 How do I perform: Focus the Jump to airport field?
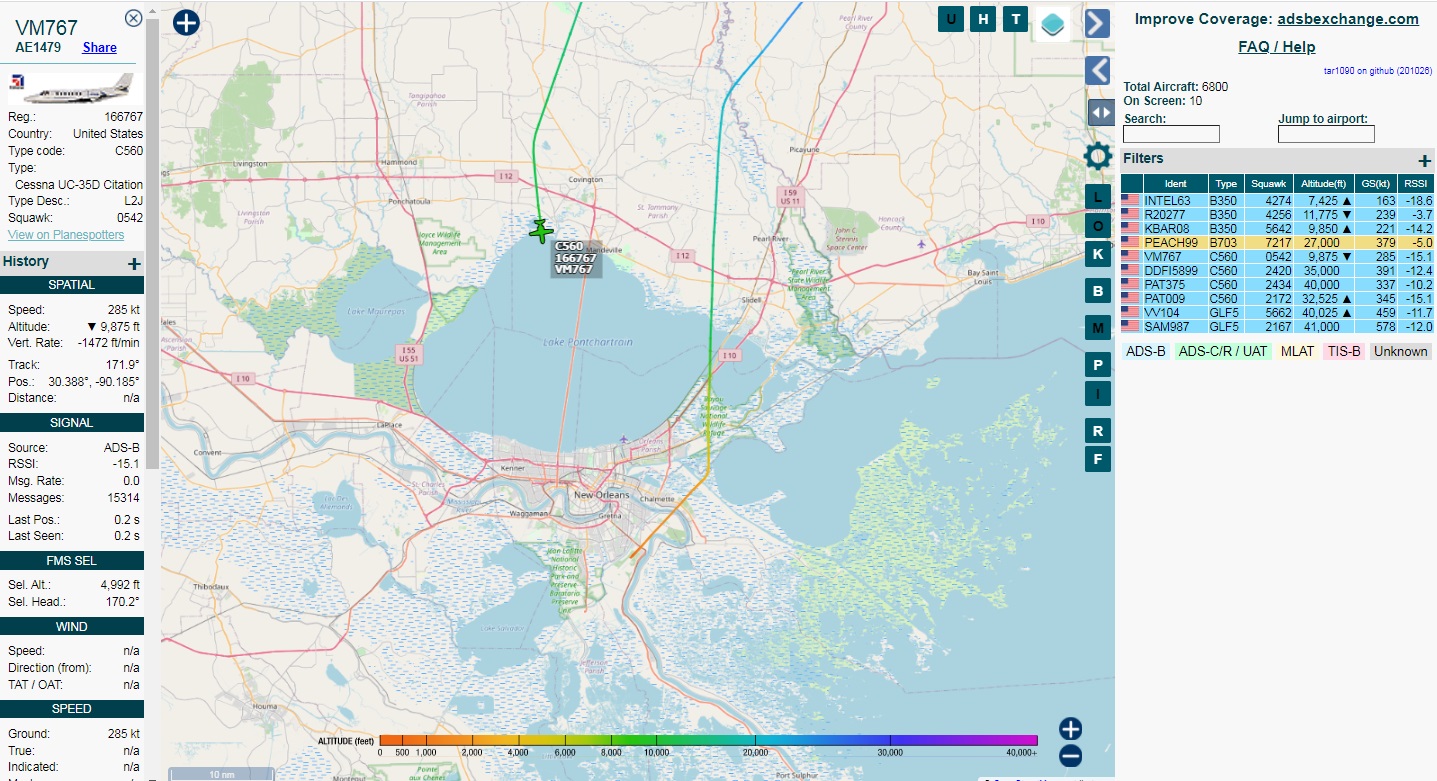tap(1326, 134)
